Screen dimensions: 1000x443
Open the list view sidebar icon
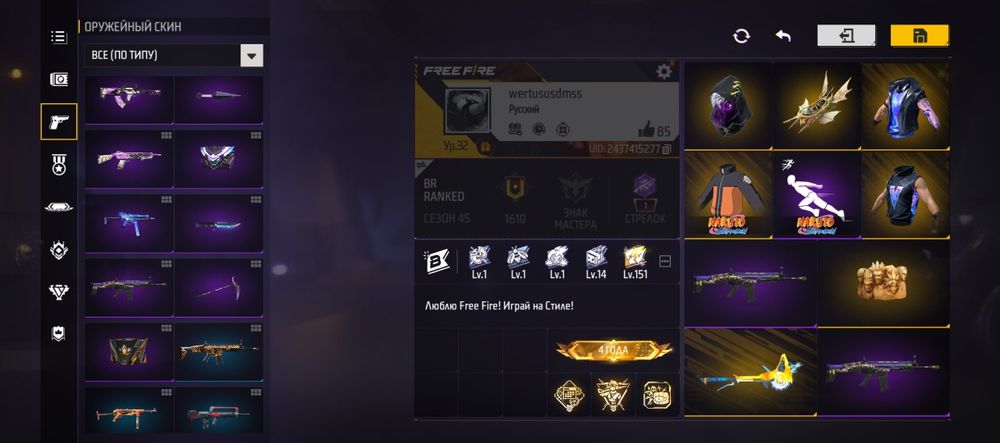[59, 37]
